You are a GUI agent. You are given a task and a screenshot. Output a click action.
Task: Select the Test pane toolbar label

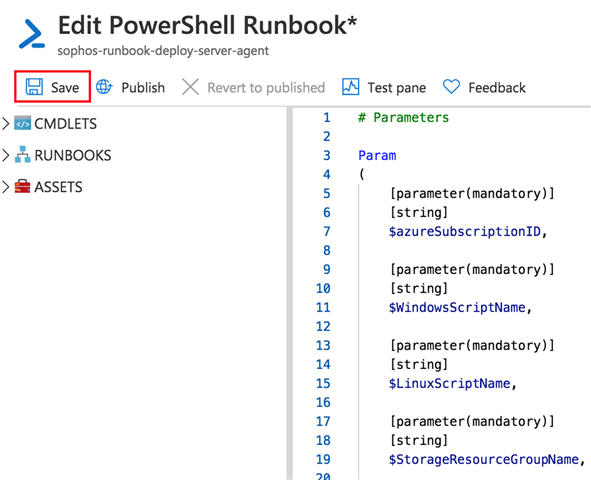(397, 87)
